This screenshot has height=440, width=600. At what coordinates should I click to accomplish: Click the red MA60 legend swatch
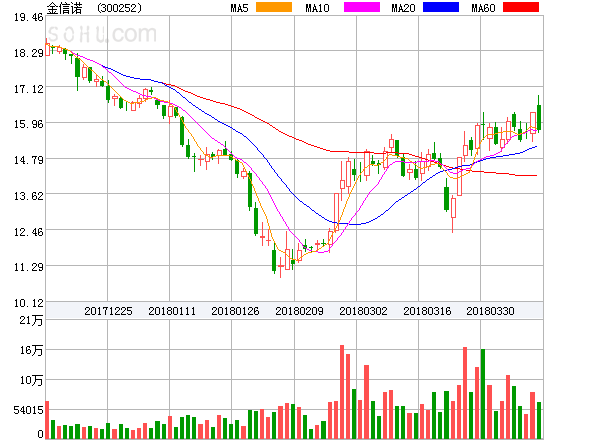pyautogui.click(x=521, y=7)
